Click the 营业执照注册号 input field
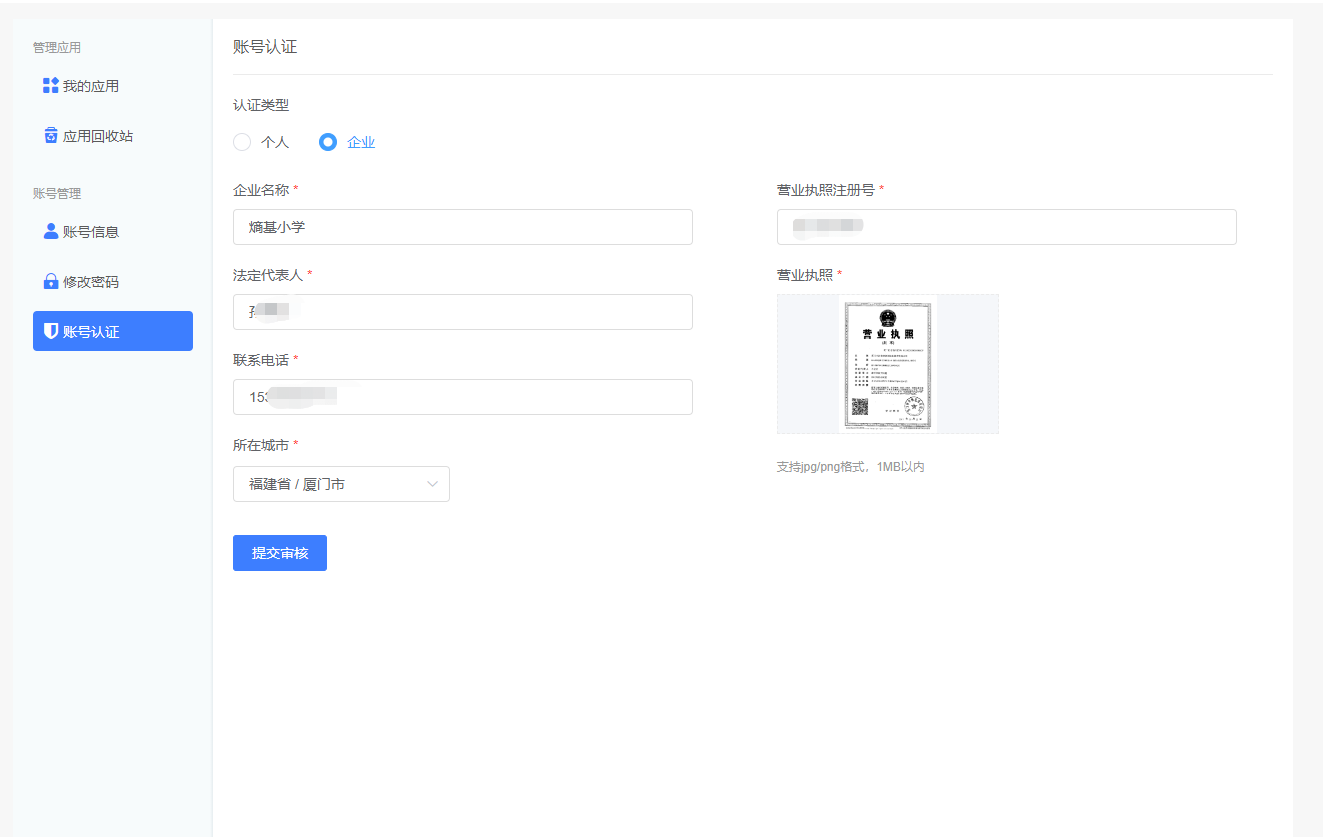Screen dimensions: 1323x837 point(1006,227)
